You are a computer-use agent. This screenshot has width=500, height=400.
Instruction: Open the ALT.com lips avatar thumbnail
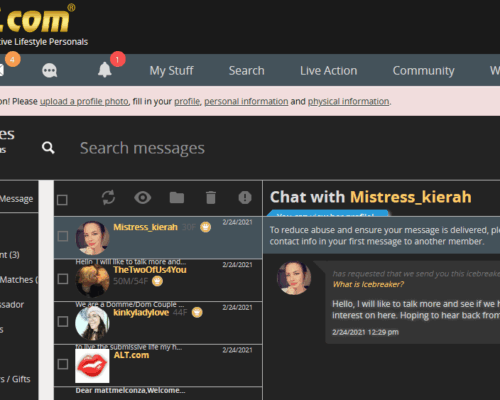tap(92, 366)
